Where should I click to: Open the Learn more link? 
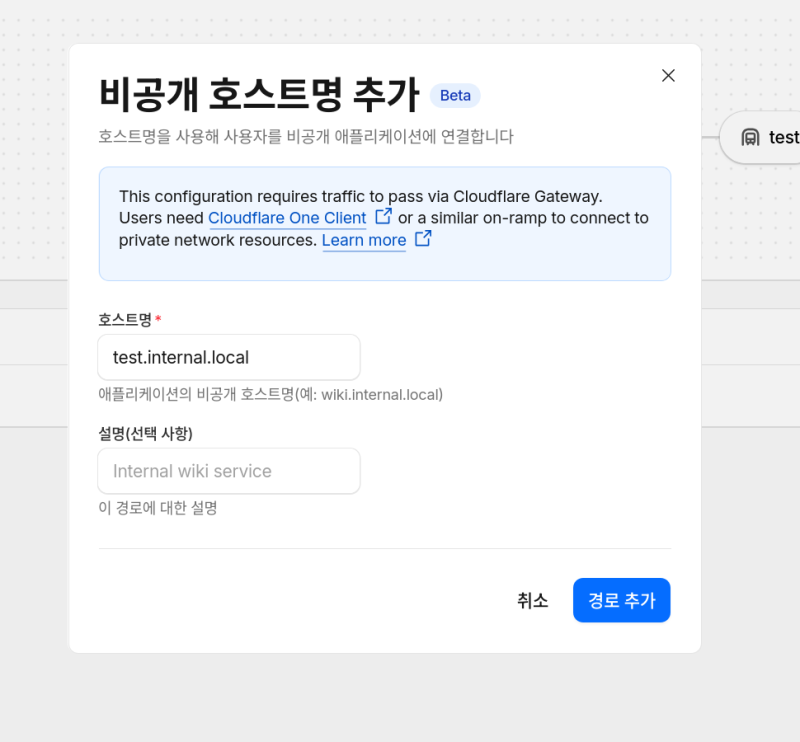(x=364, y=240)
